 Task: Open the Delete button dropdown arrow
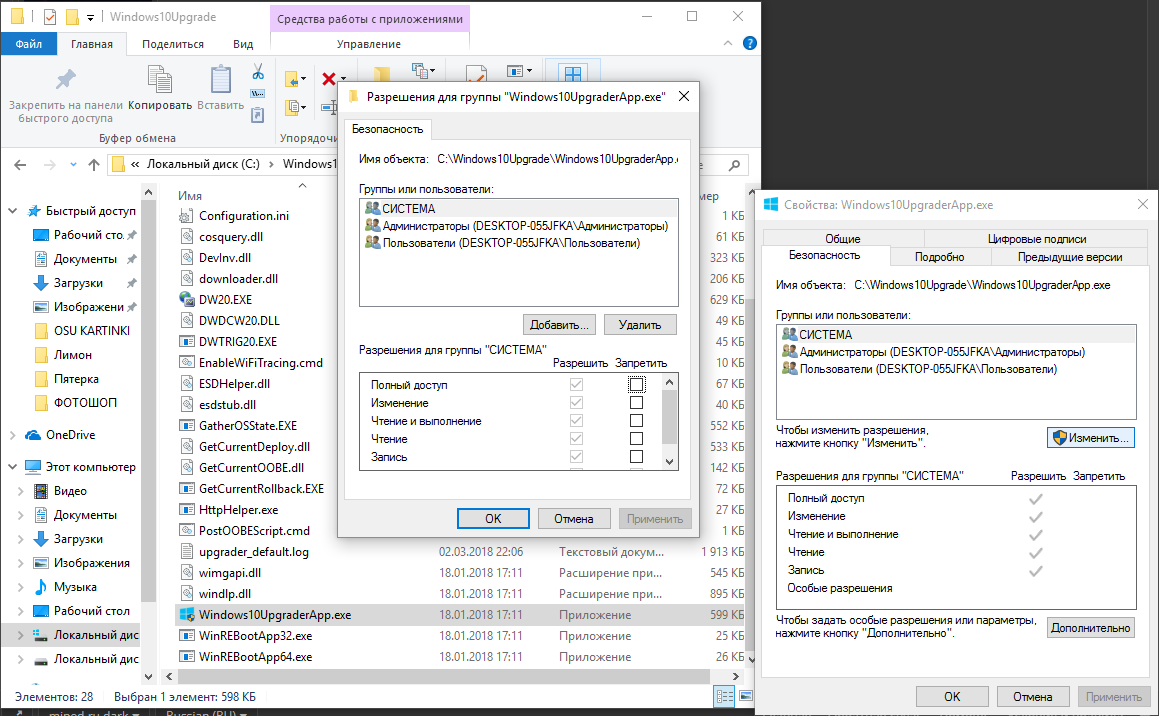point(343,78)
